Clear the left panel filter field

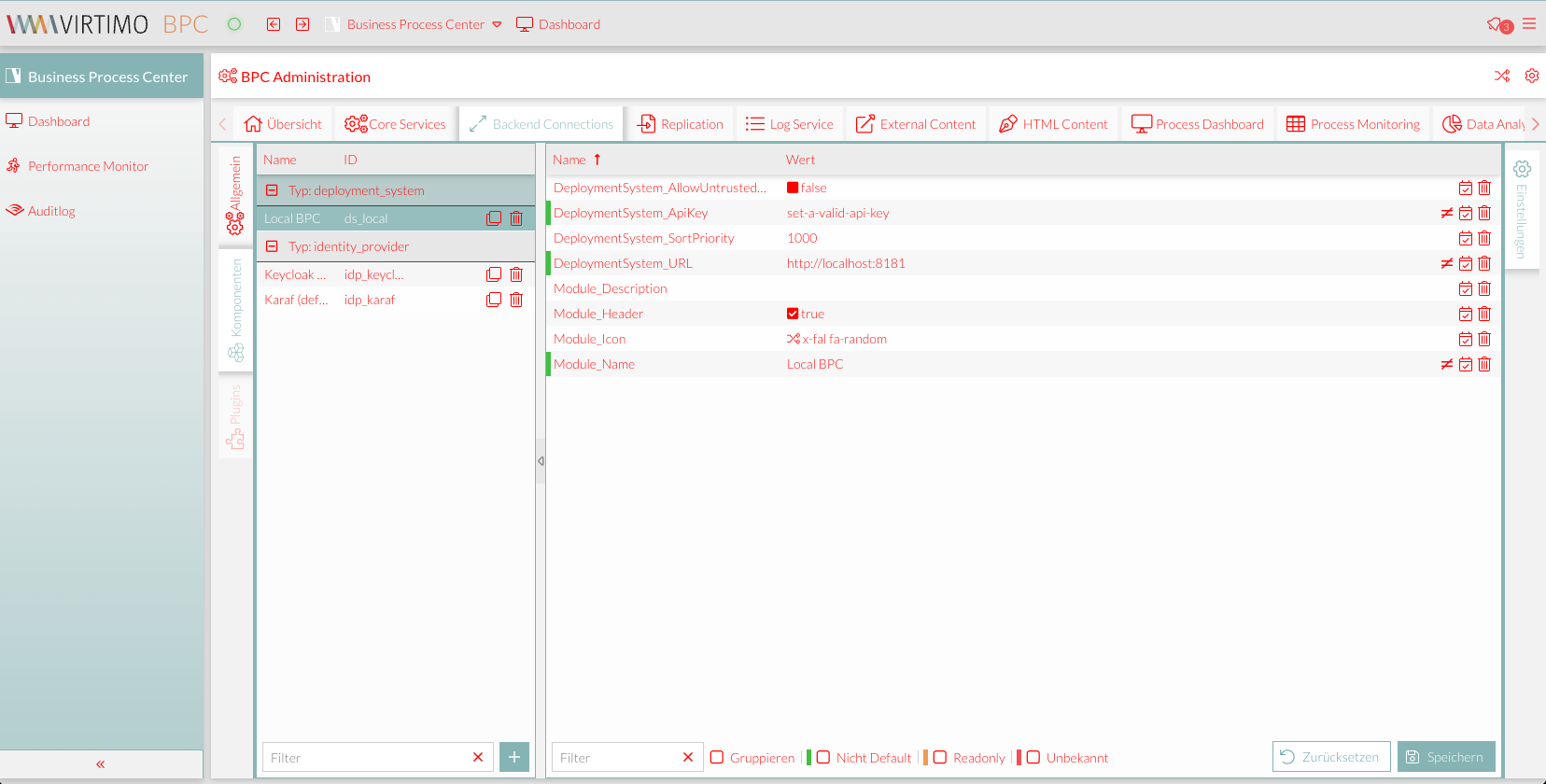tap(478, 757)
